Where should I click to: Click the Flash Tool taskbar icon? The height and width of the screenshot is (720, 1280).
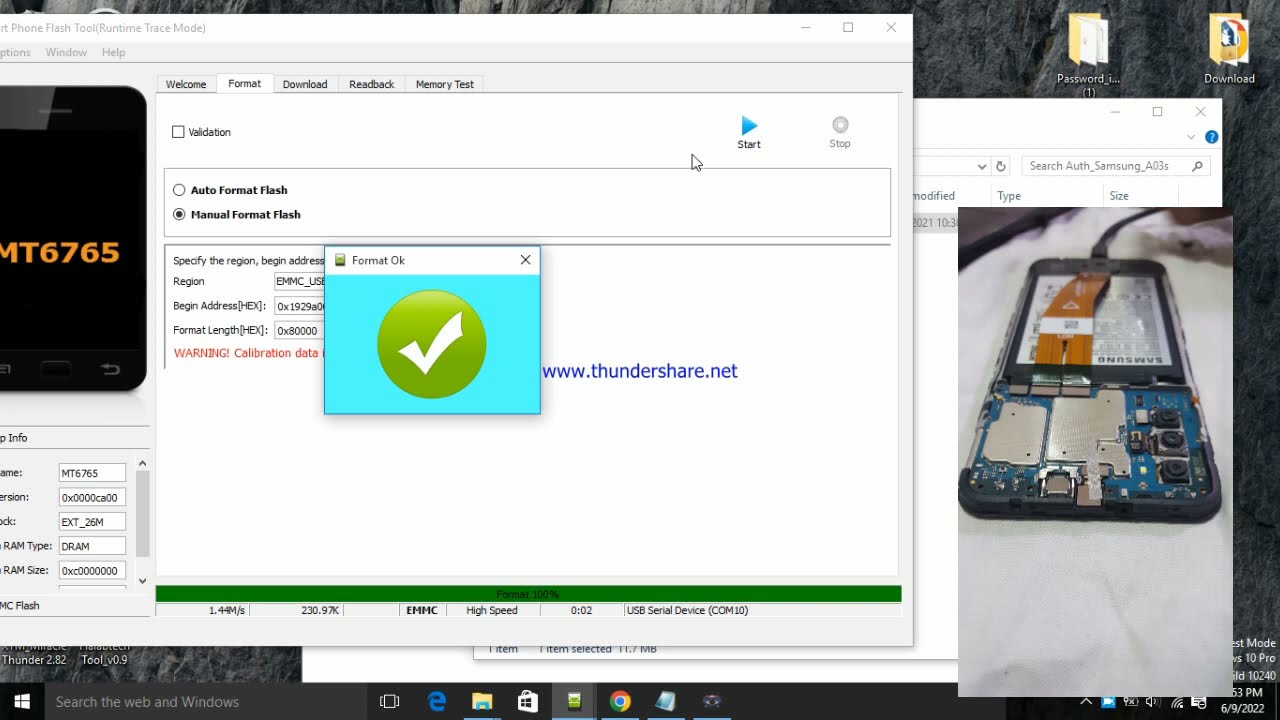coord(574,702)
